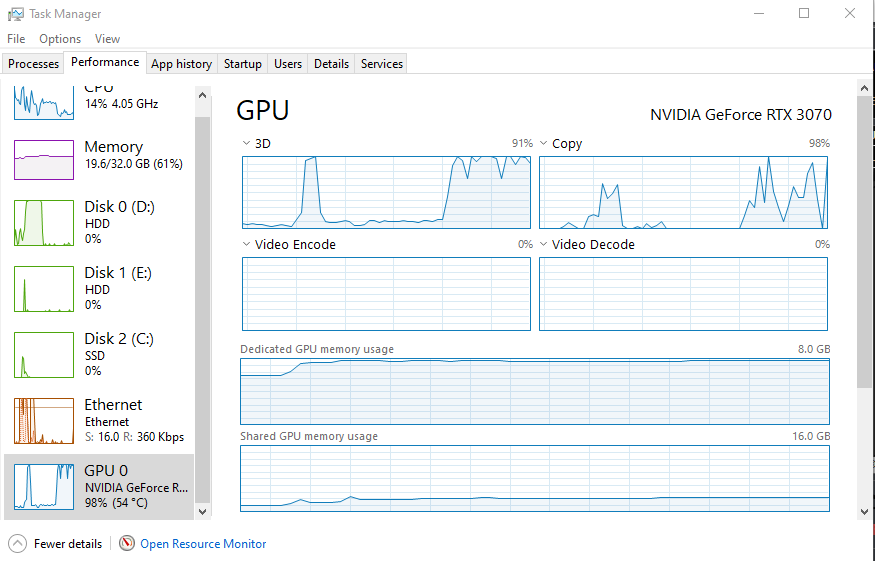Click the Disk 0 (D:) graph icon

(44, 223)
